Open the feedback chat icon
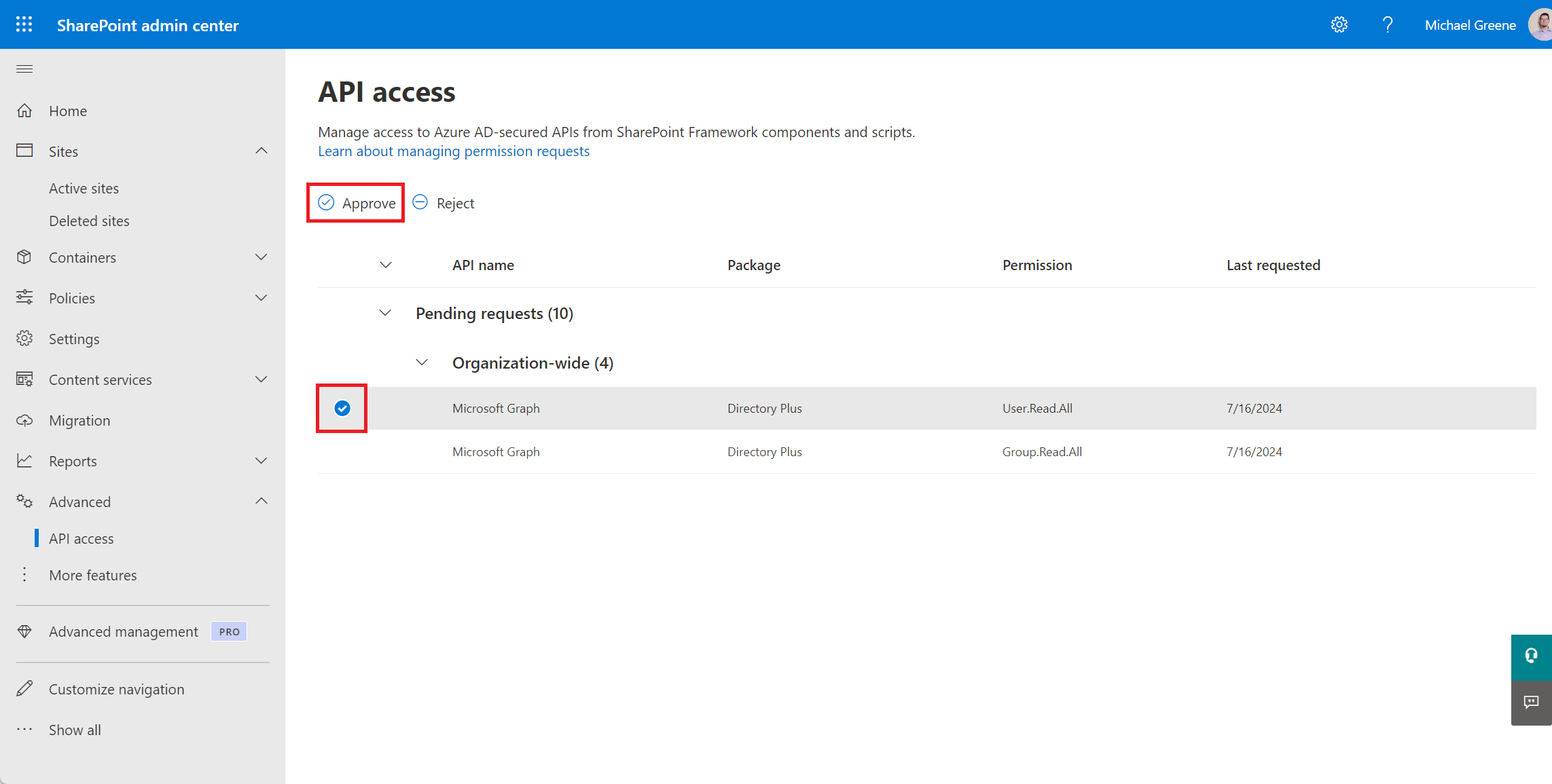This screenshot has height=784, width=1552. (x=1531, y=702)
